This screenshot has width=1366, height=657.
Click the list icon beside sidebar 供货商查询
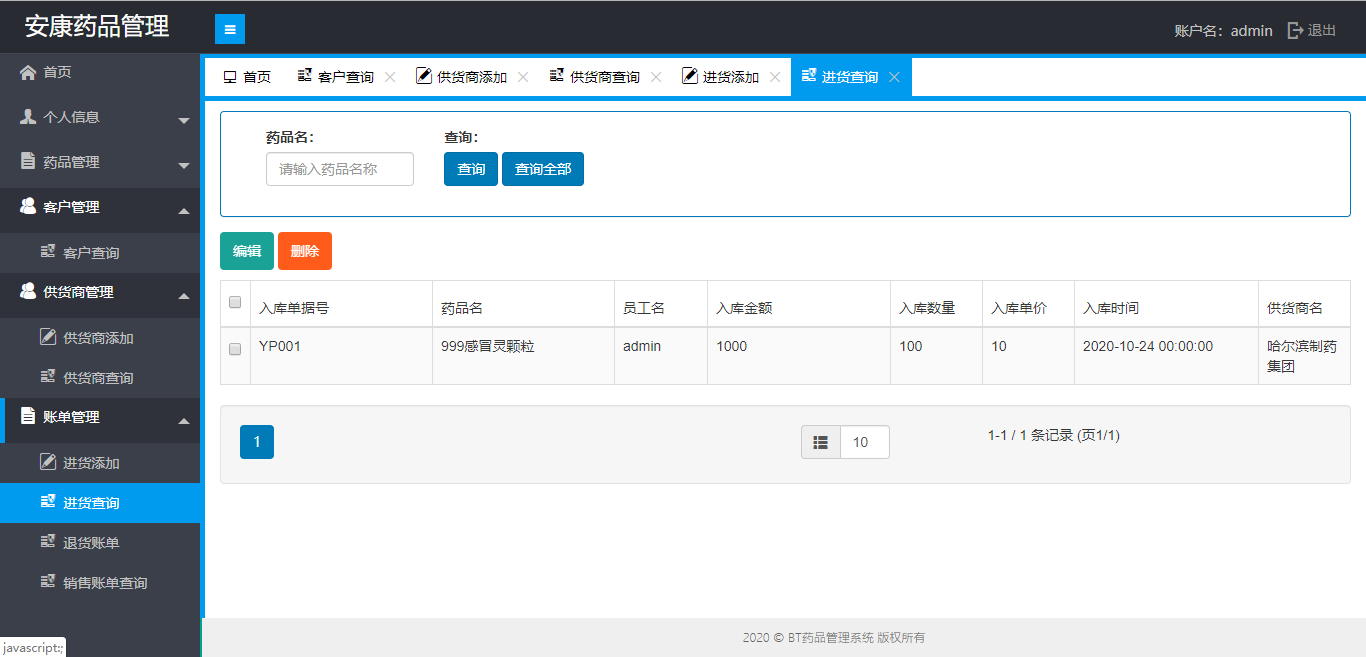[x=47, y=377]
